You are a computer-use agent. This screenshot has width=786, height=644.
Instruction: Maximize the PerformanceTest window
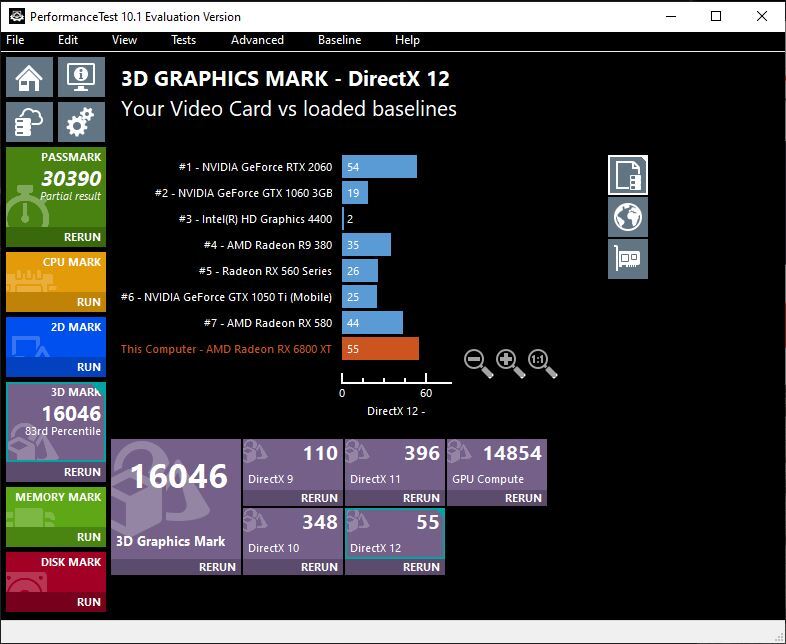point(716,16)
